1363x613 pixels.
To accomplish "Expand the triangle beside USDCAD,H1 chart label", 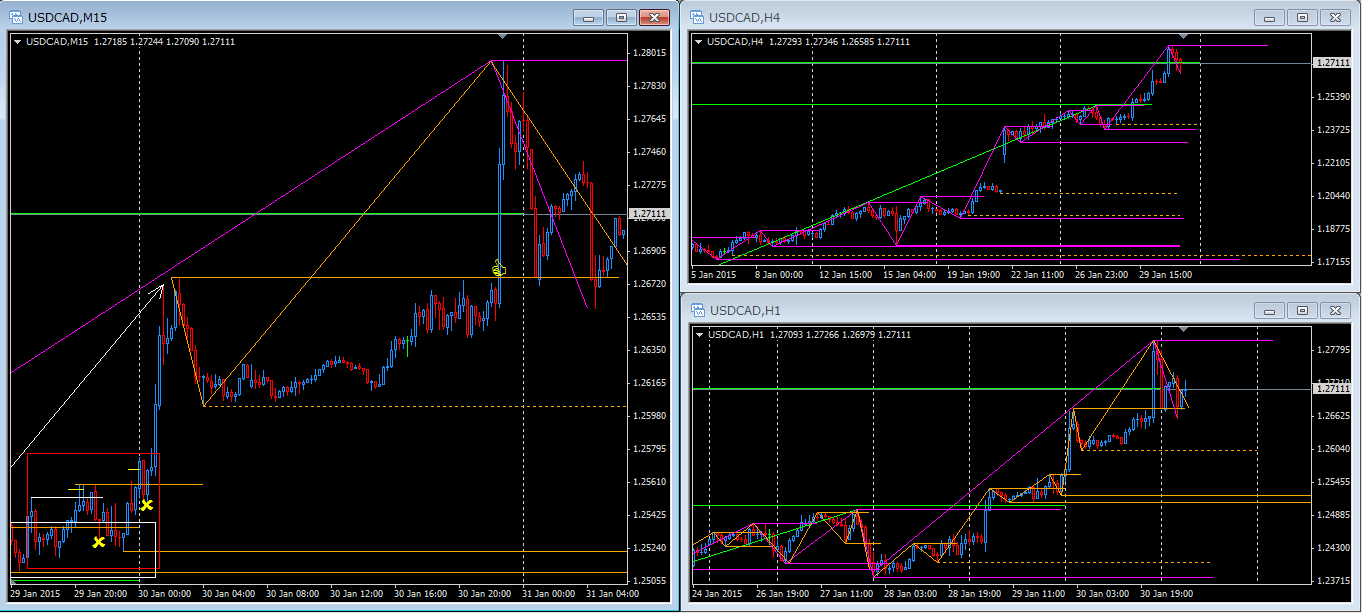I will click(x=699, y=334).
